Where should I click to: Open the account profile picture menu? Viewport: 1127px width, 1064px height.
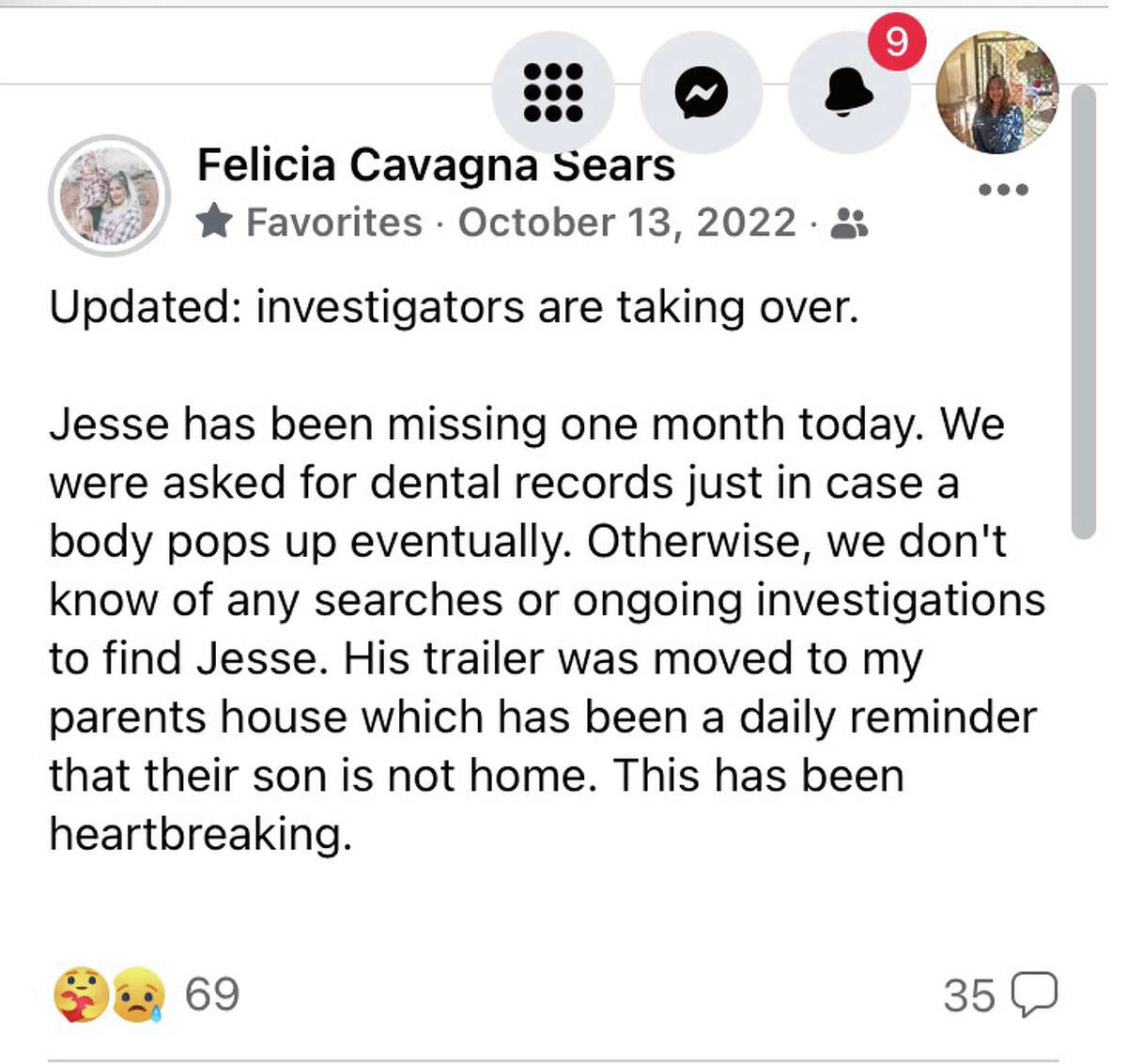[x=997, y=92]
